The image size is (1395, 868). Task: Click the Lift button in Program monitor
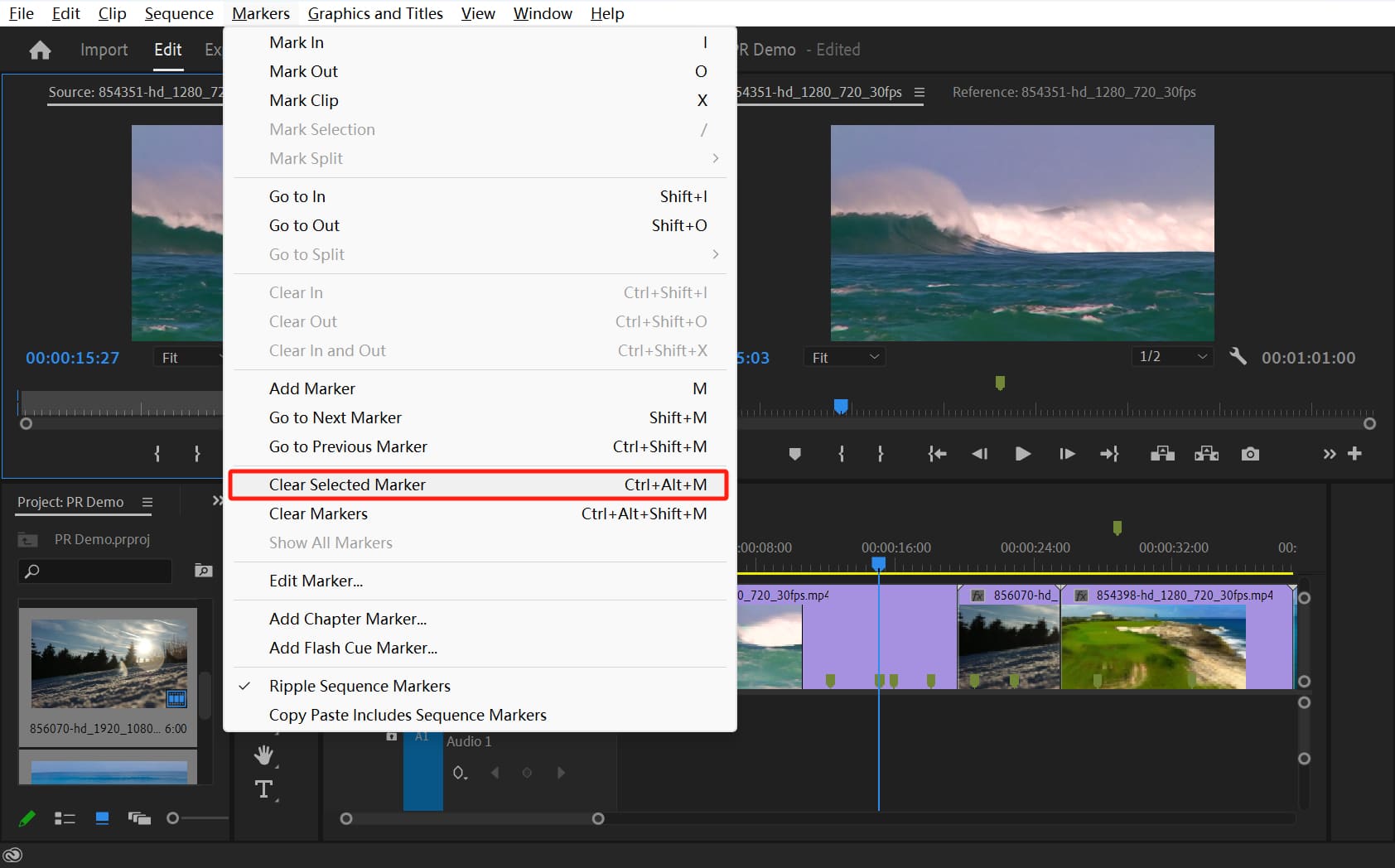1162,454
